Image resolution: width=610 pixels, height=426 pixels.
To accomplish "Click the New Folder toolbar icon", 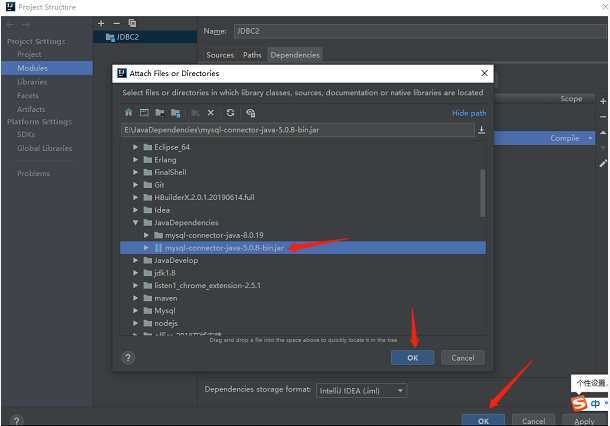I will [195, 113].
